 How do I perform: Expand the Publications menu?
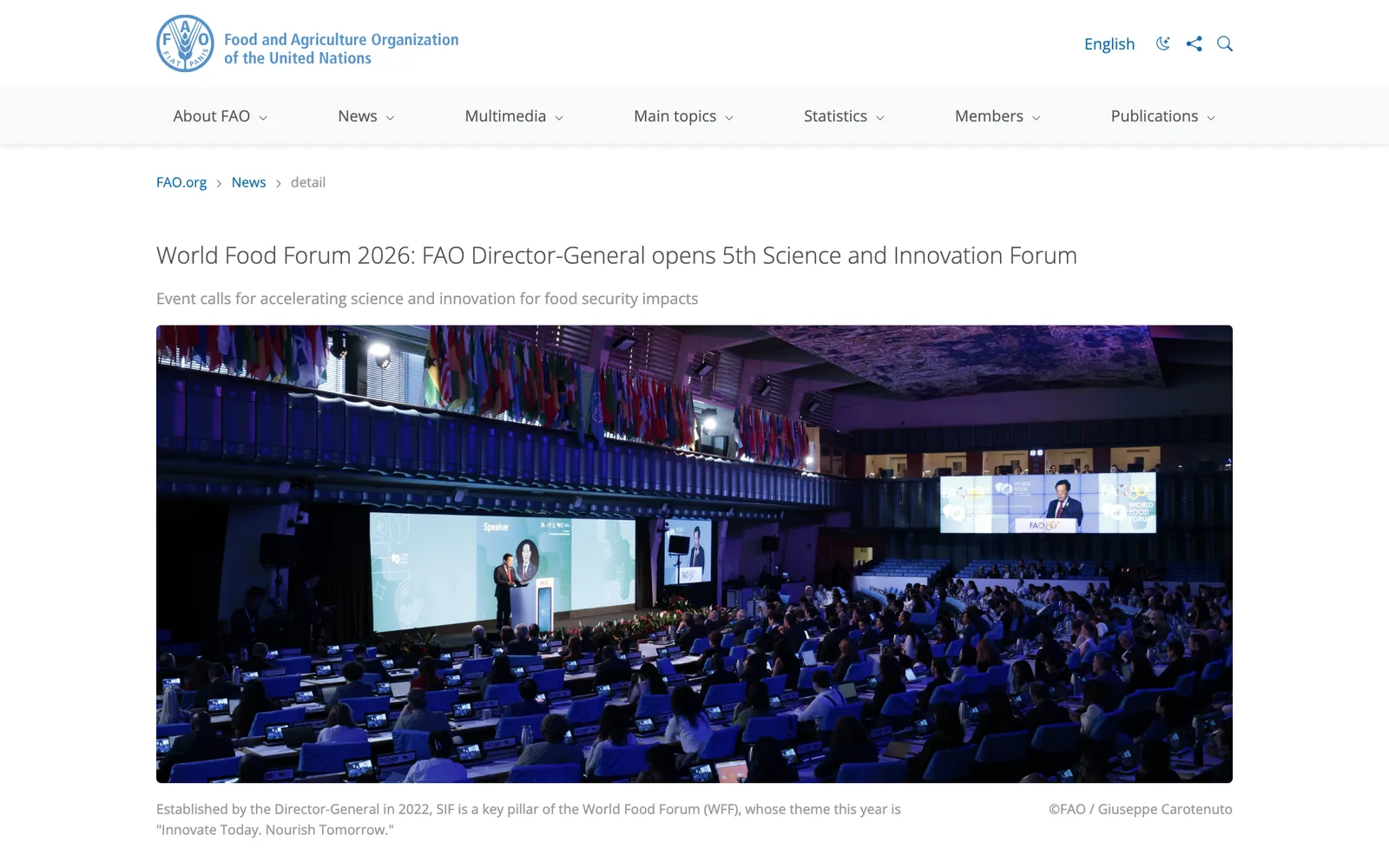click(1162, 116)
